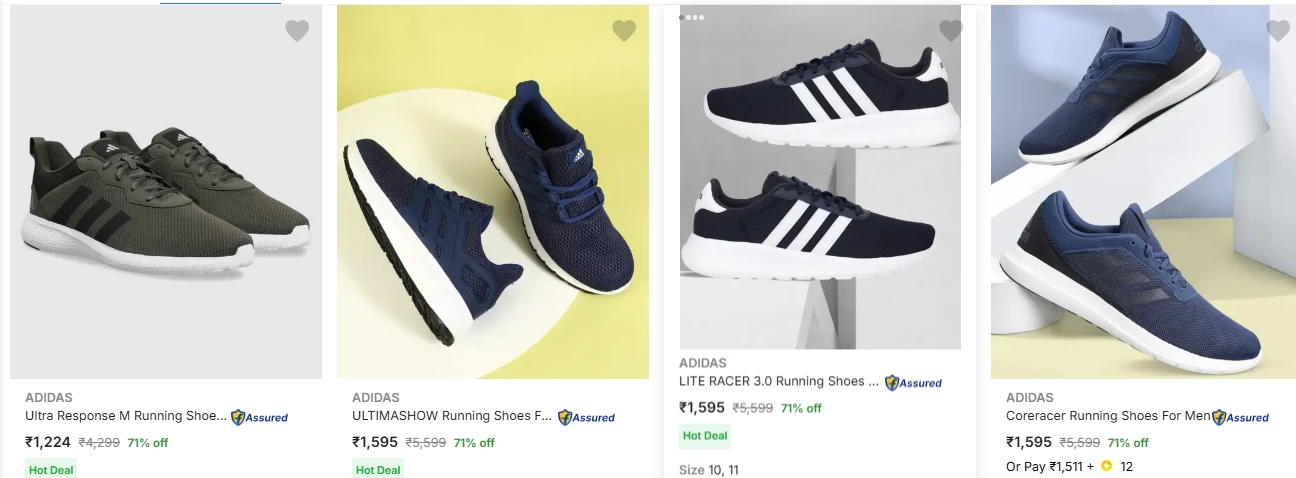Open Coreracer Running Shoes For Men link
The height and width of the screenshot is (478, 1296).
[1108, 416]
